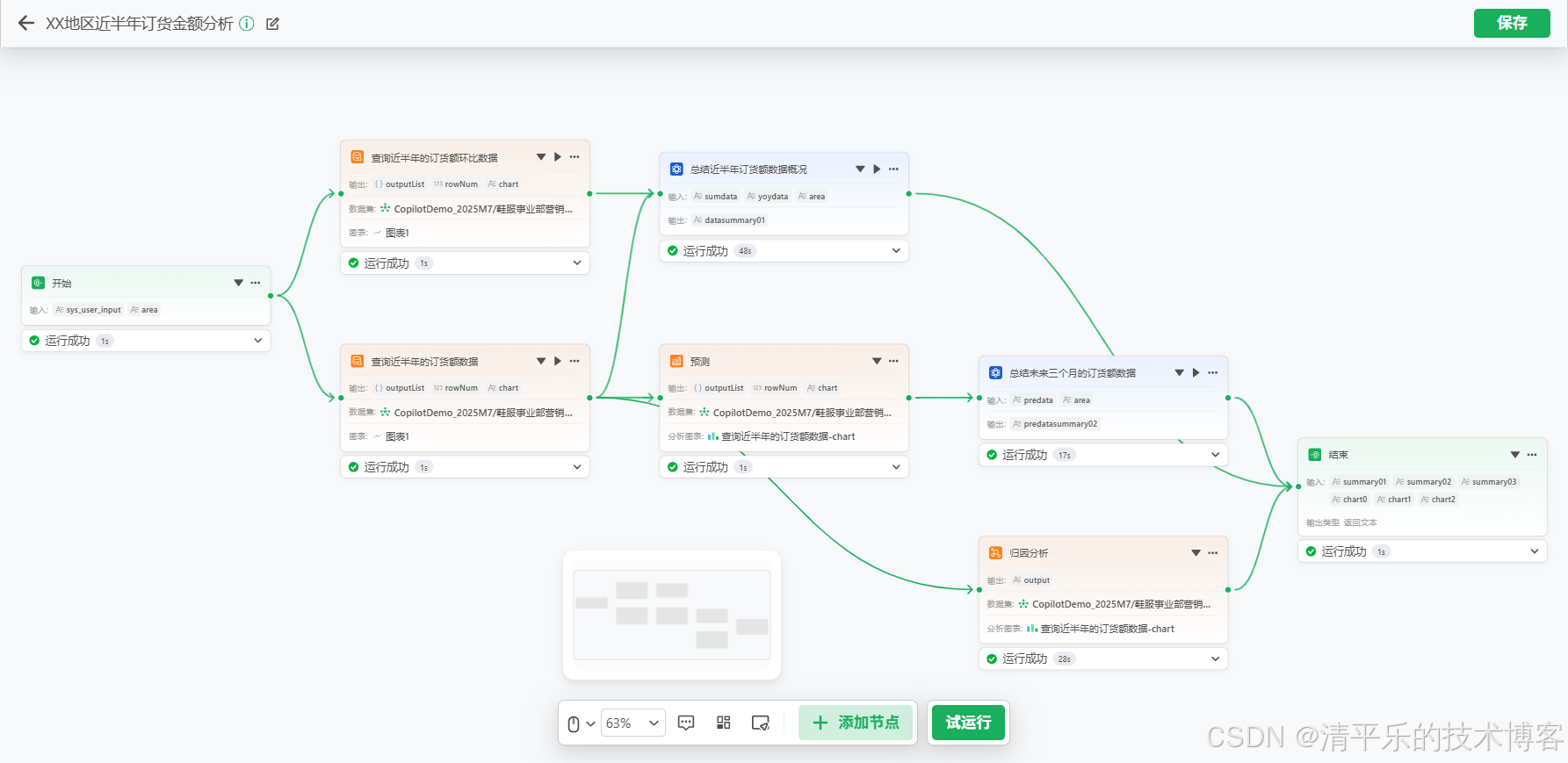Collapse the 查询近半年的订货额数据 node
This screenshot has height=763, width=1568.
(x=541, y=361)
